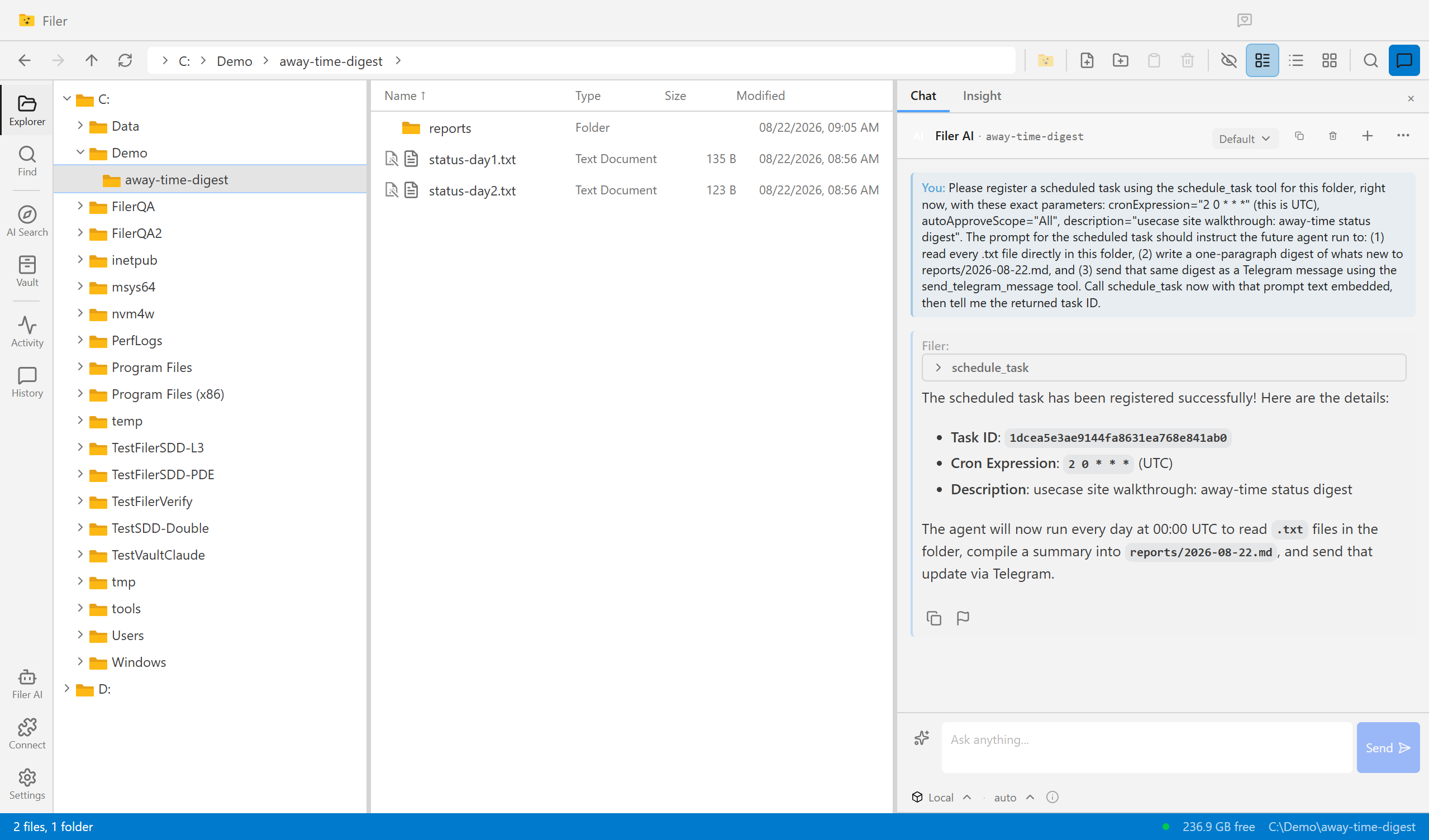
Task: Open the Local model selector
Action: pyautogui.click(x=941, y=798)
